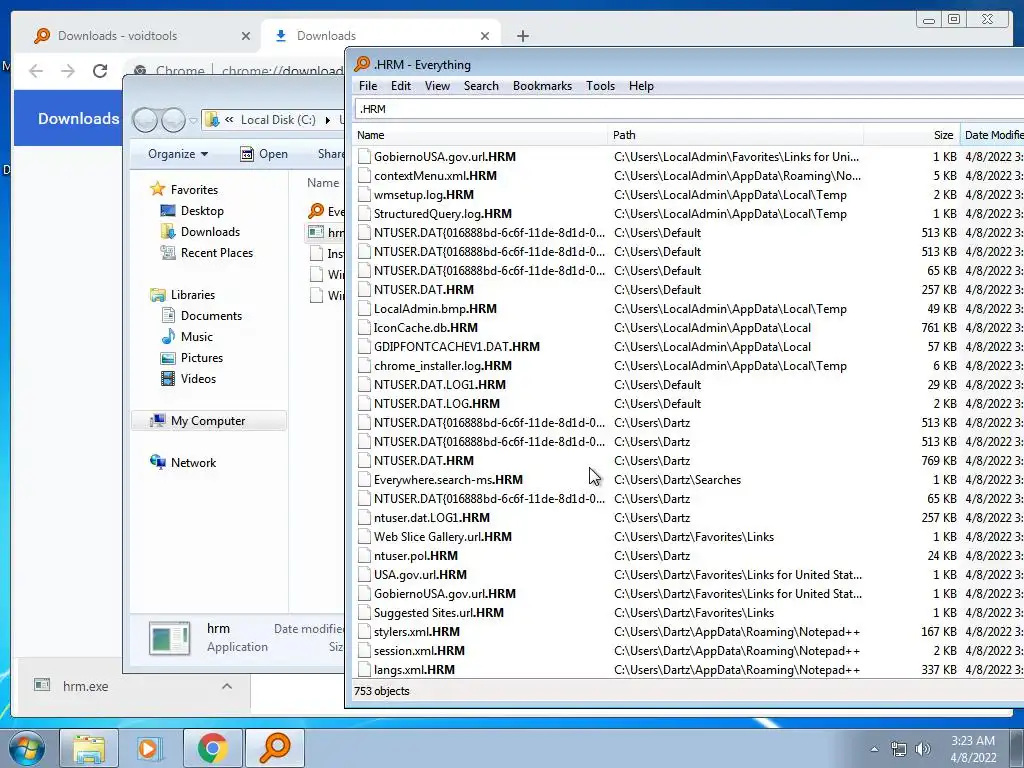Open the Organize dropdown in Explorer
The image size is (1024, 768).
coord(178,154)
